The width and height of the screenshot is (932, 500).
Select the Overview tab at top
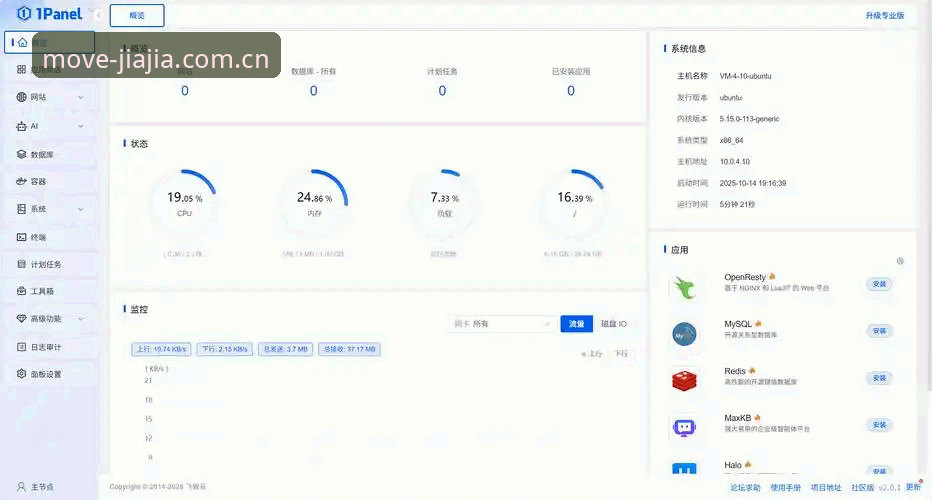pyautogui.click(x=137, y=15)
